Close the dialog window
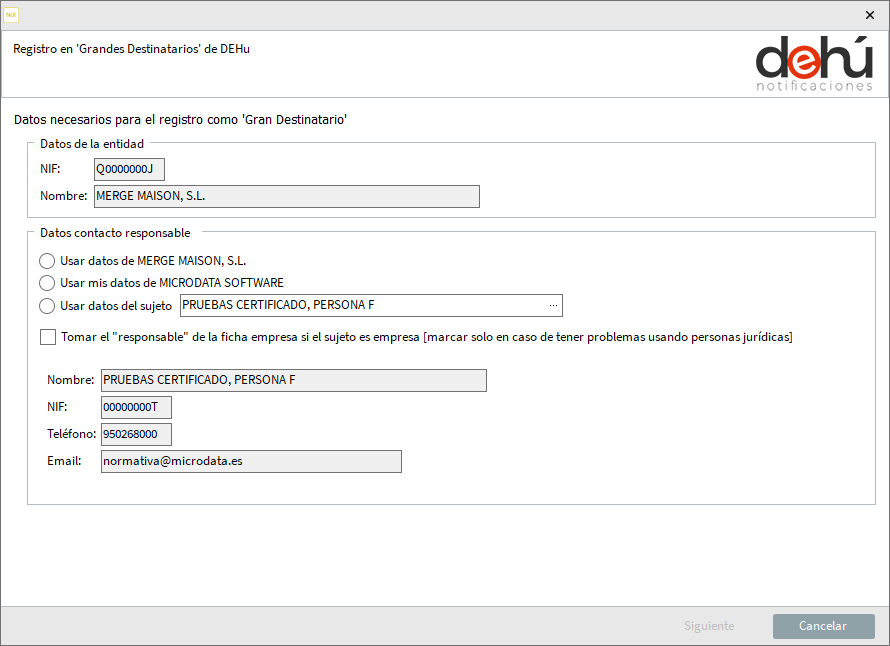890x646 pixels. point(870,15)
